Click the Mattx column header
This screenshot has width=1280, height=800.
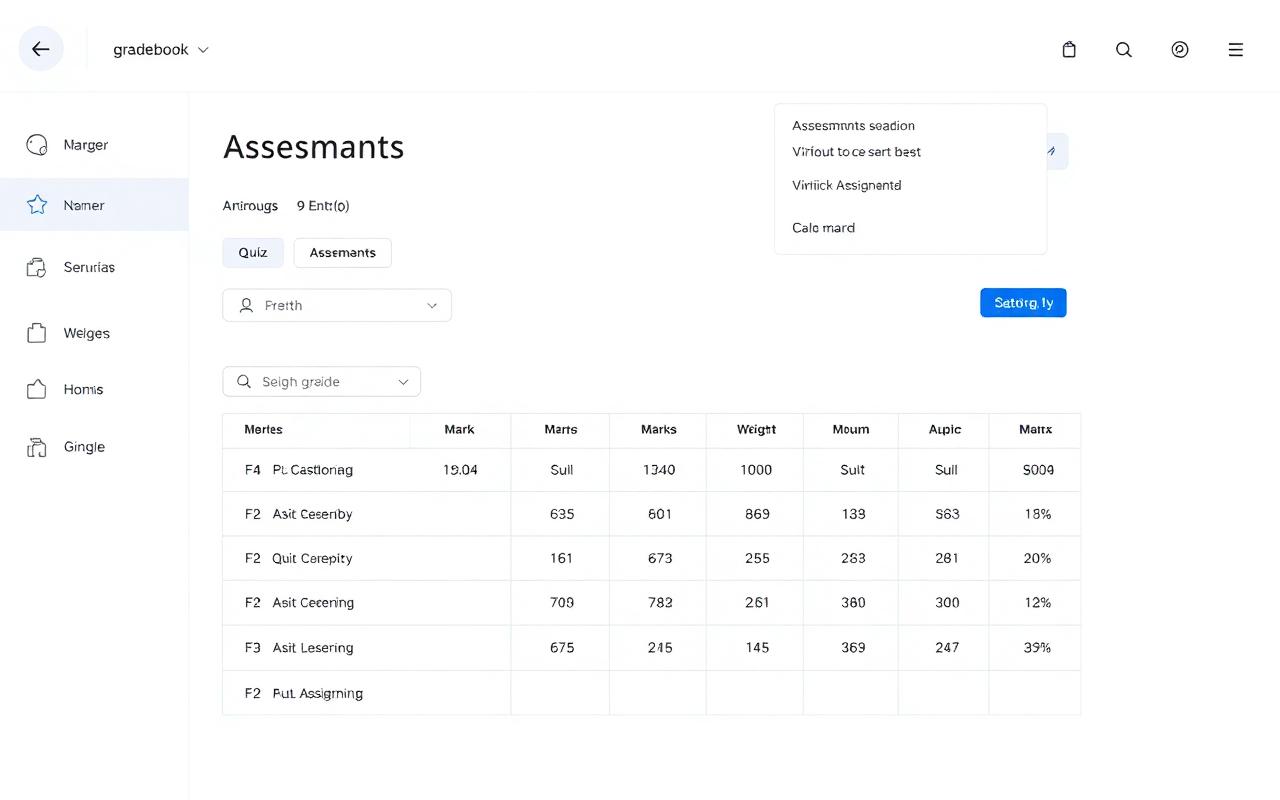[x=1035, y=430]
